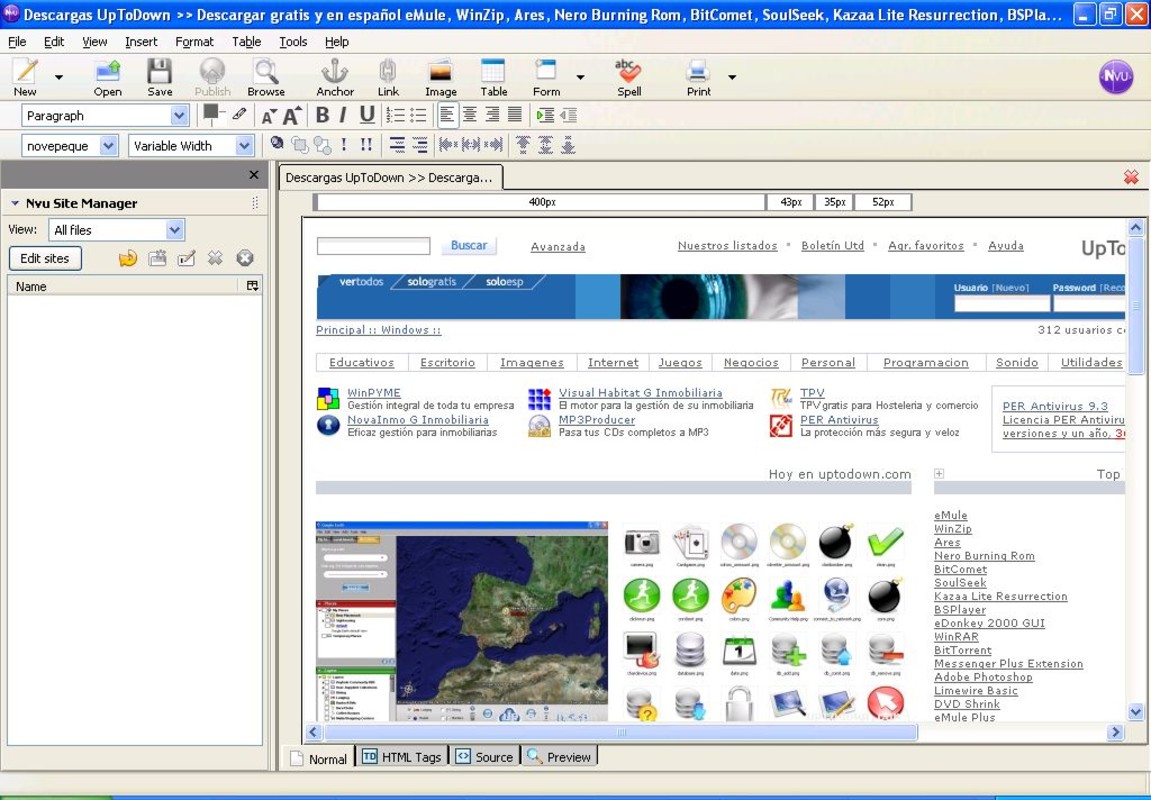Image resolution: width=1151 pixels, height=800 pixels.
Task: Toggle Underline formatting
Action: tap(367, 115)
